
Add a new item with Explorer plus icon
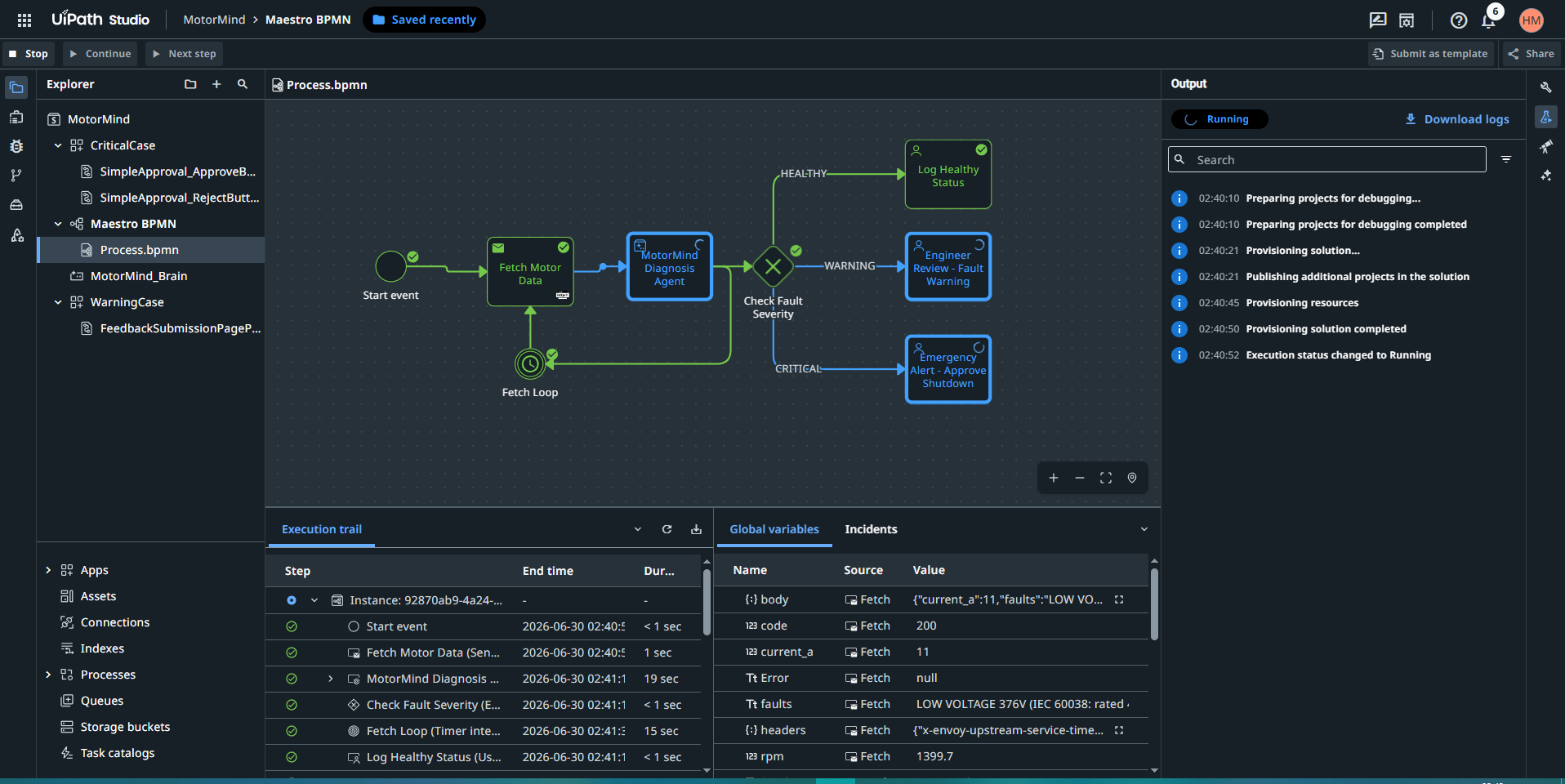[216, 84]
